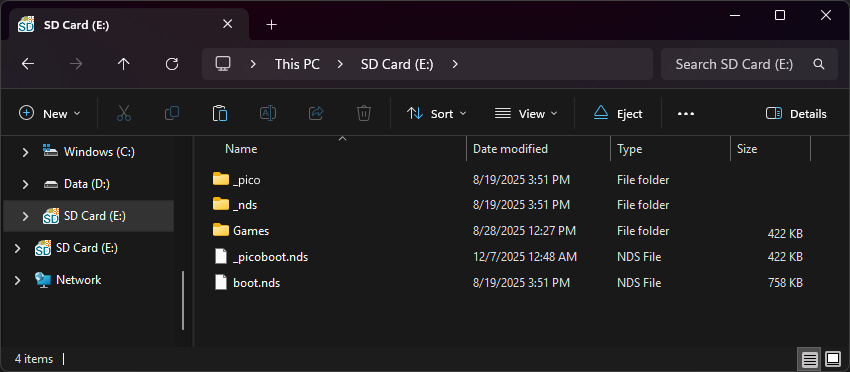This screenshot has width=850, height=372.
Task: Click the Network icon in sidebar
Action: tap(43, 280)
